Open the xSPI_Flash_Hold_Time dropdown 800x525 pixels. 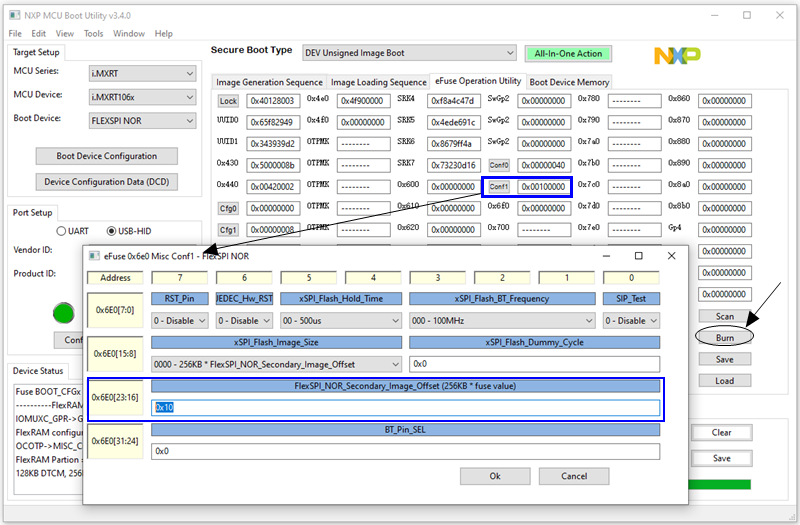click(x=341, y=321)
